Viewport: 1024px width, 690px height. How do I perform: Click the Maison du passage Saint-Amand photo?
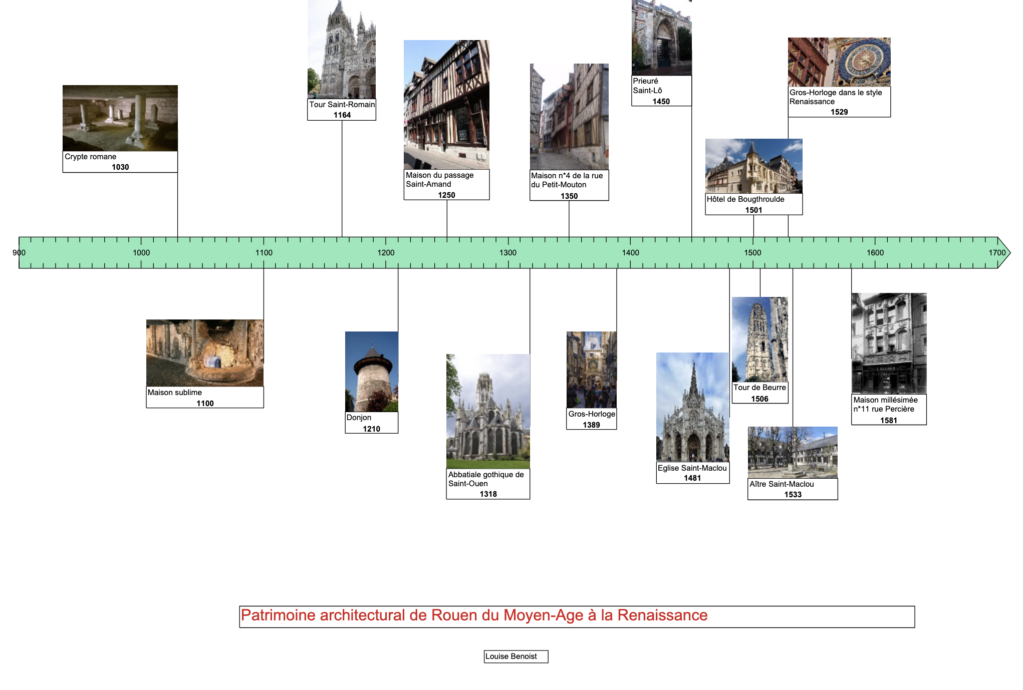click(x=446, y=104)
